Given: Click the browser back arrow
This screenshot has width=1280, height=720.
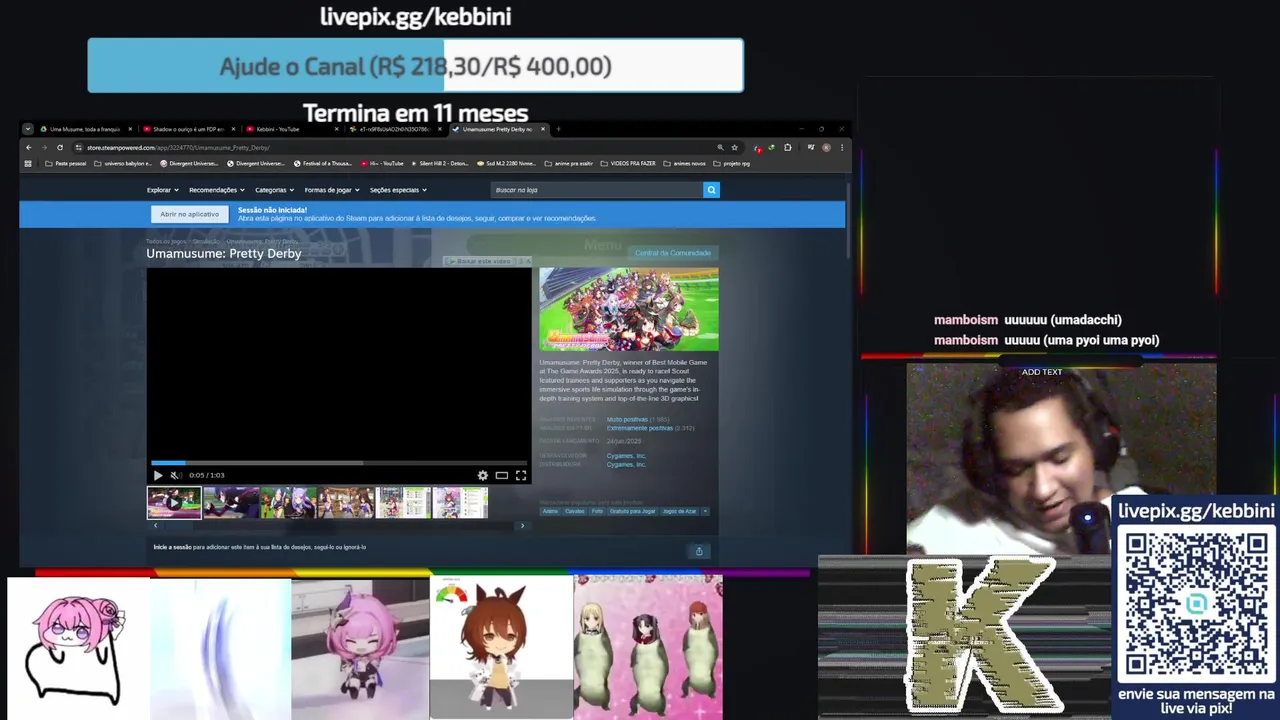Looking at the screenshot, I should pyautogui.click(x=29, y=148).
